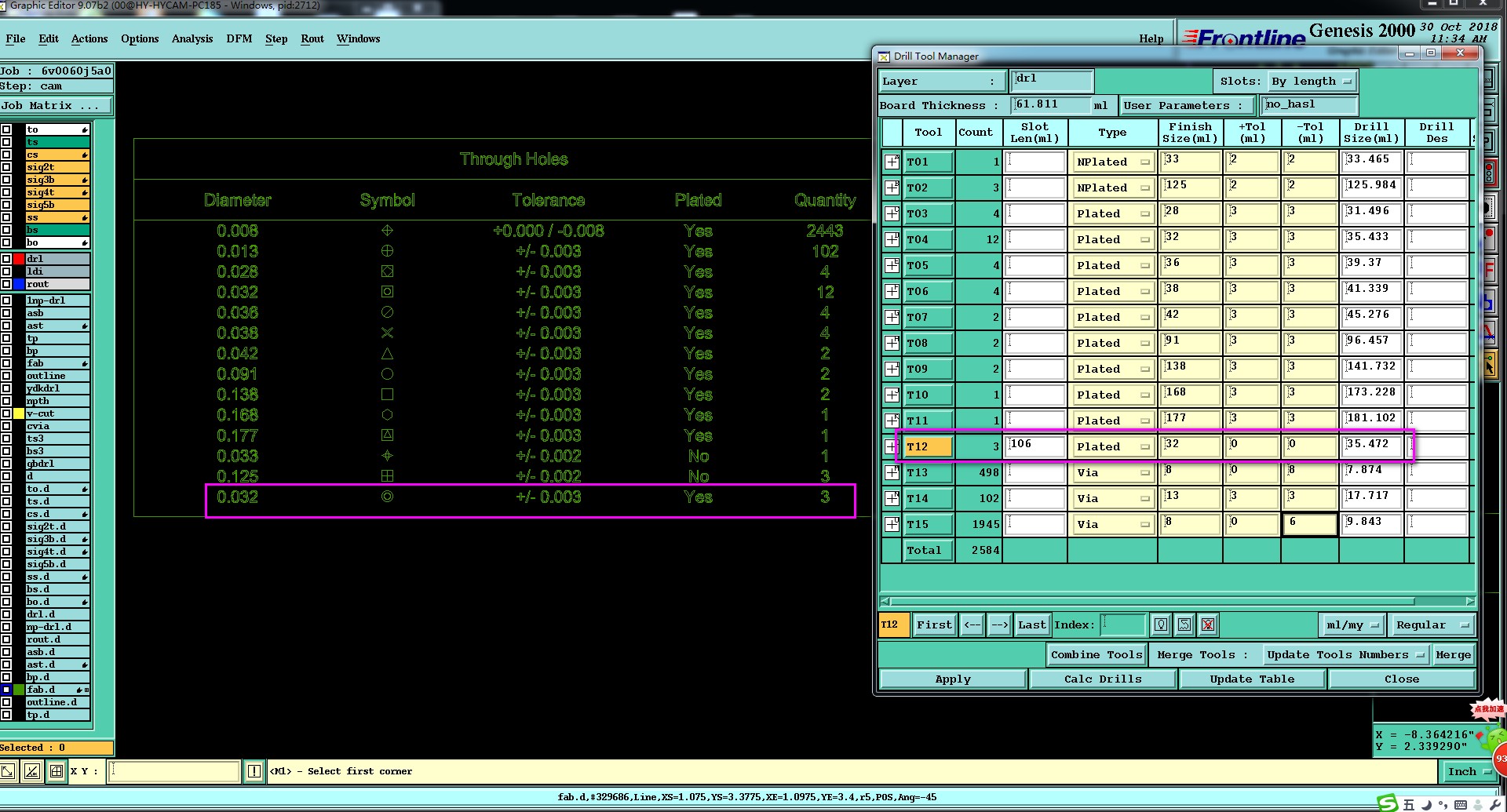Toggle the checkbox for layer 'to'
The height and width of the screenshot is (812, 1507).
click(6, 129)
